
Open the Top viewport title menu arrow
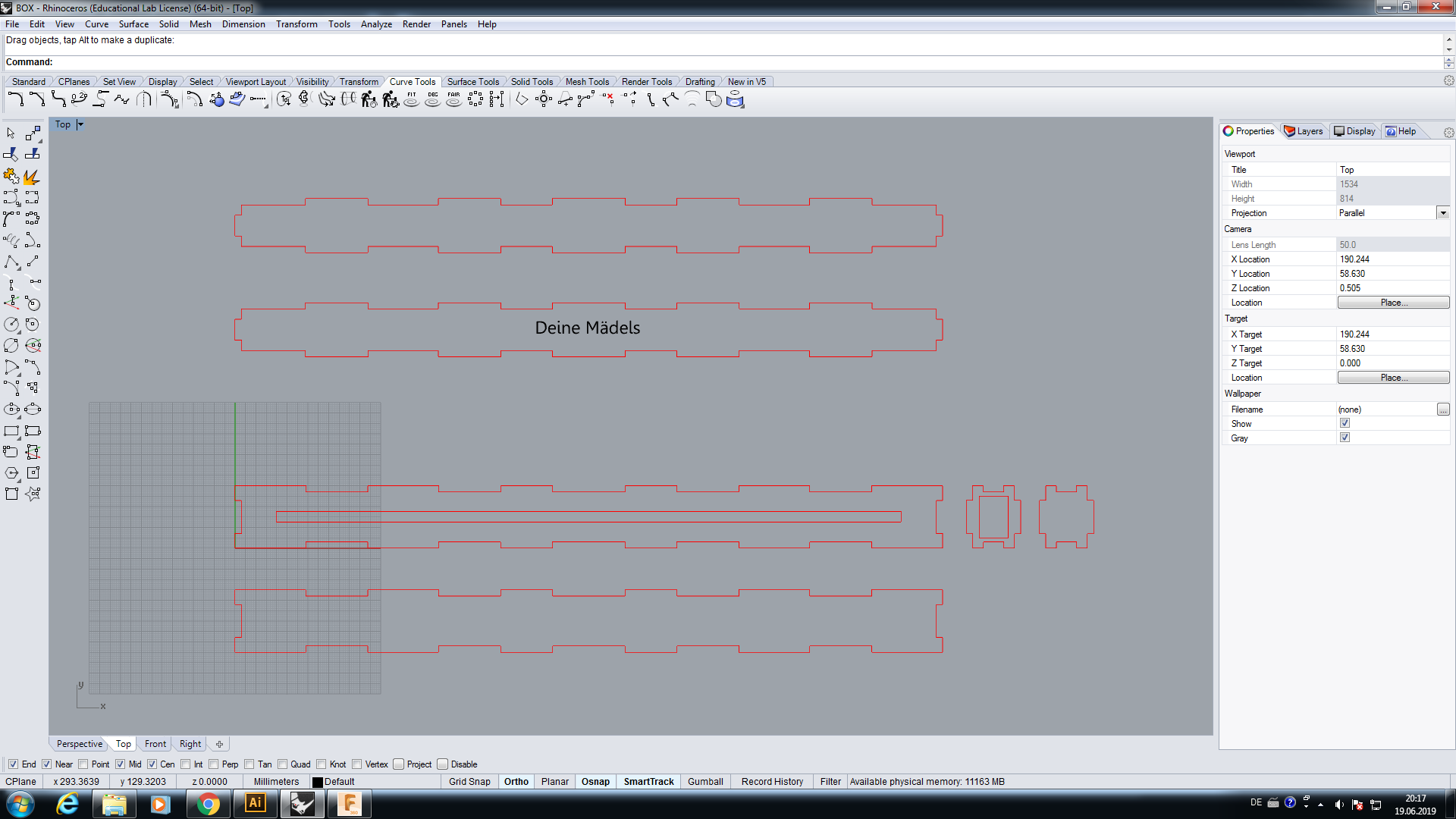click(x=80, y=124)
